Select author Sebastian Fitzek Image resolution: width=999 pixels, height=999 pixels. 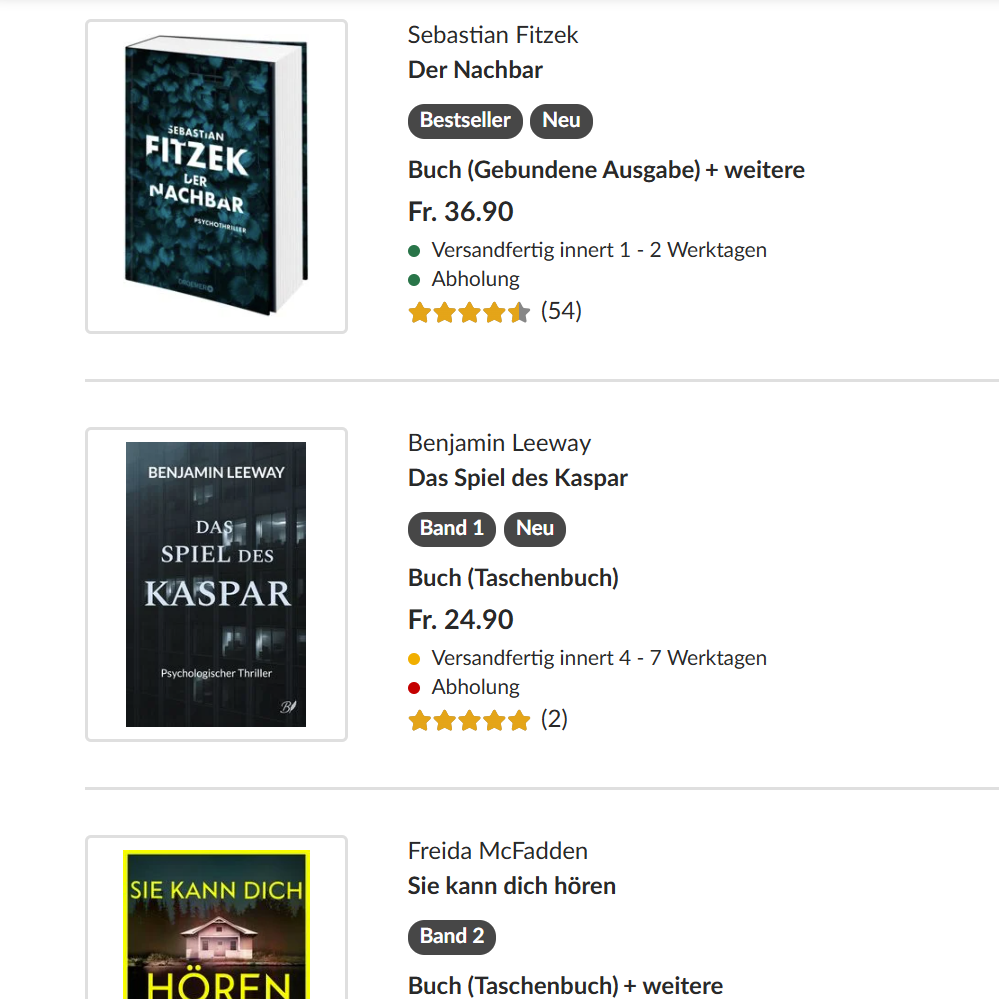tap(493, 35)
